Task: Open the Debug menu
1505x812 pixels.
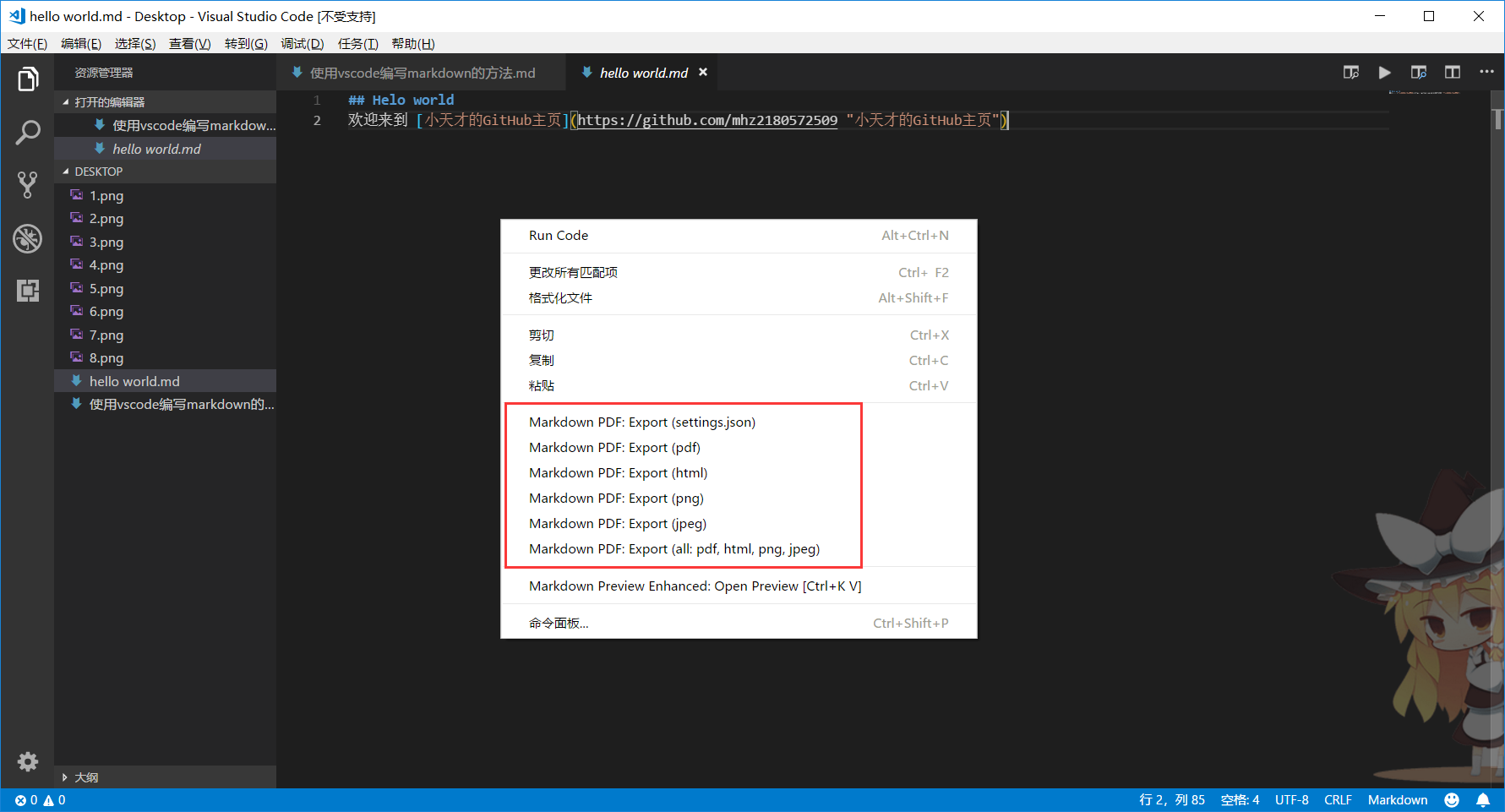Action: [x=303, y=44]
